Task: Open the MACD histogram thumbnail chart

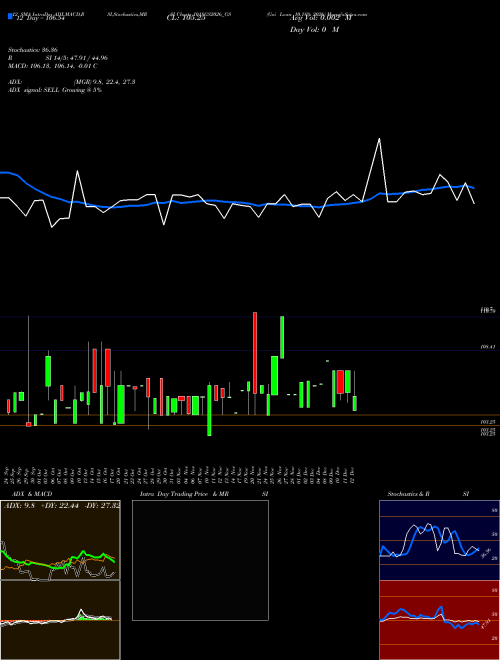Action: point(60,620)
